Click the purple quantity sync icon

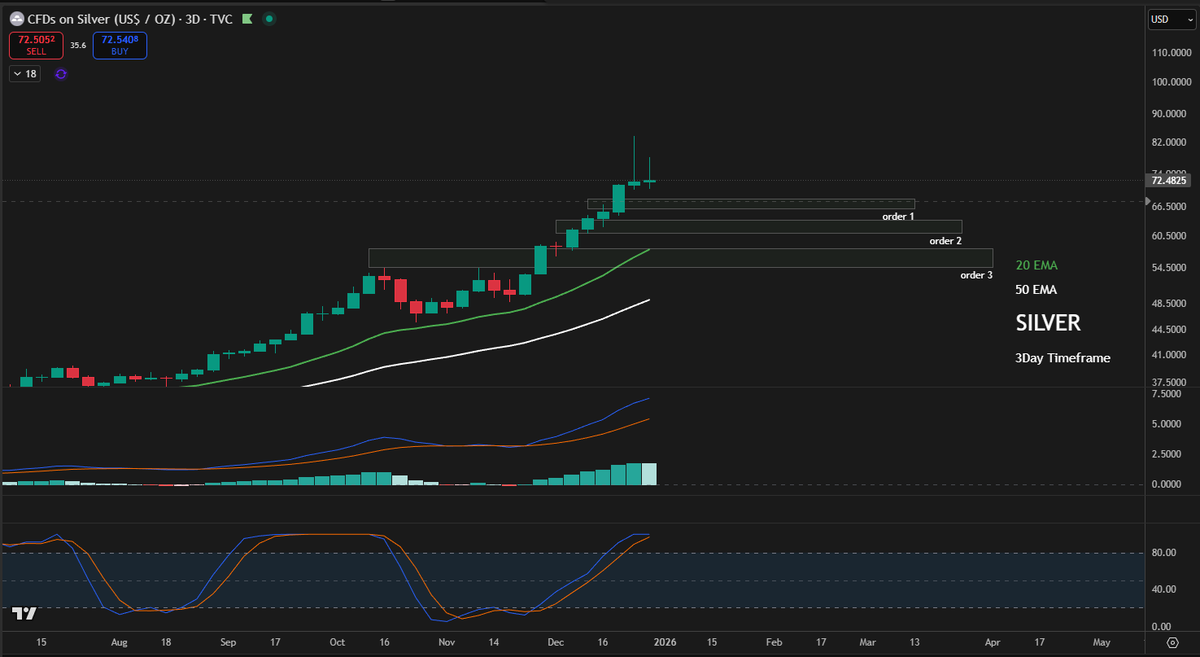point(61,74)
